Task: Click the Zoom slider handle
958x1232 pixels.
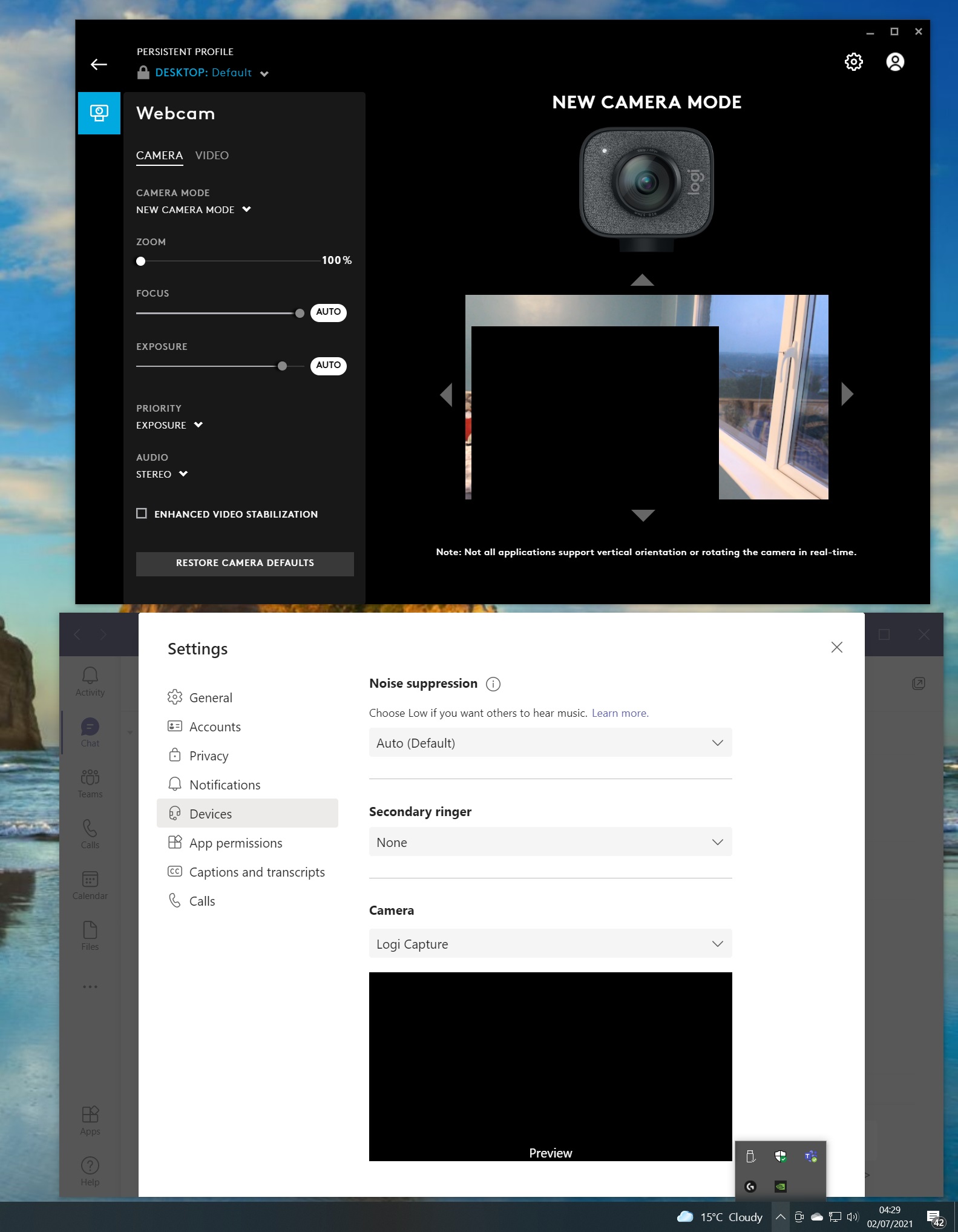Action: (140, 261)
